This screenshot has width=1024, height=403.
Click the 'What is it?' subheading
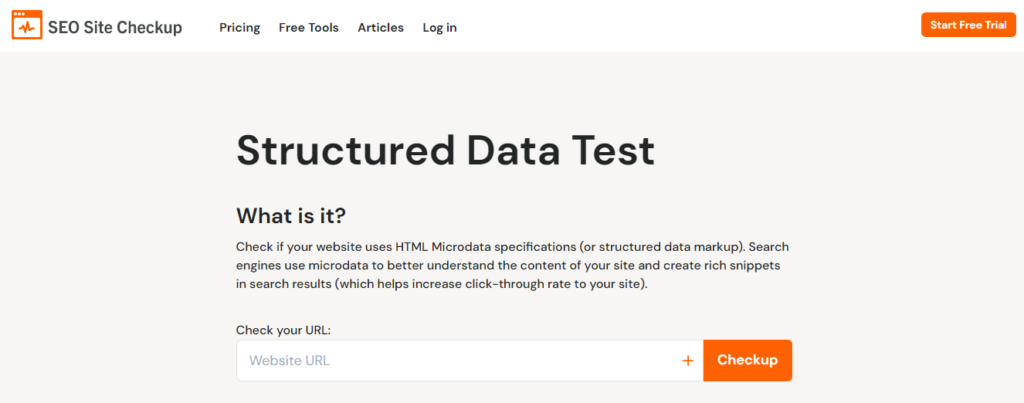coord(291,215)
